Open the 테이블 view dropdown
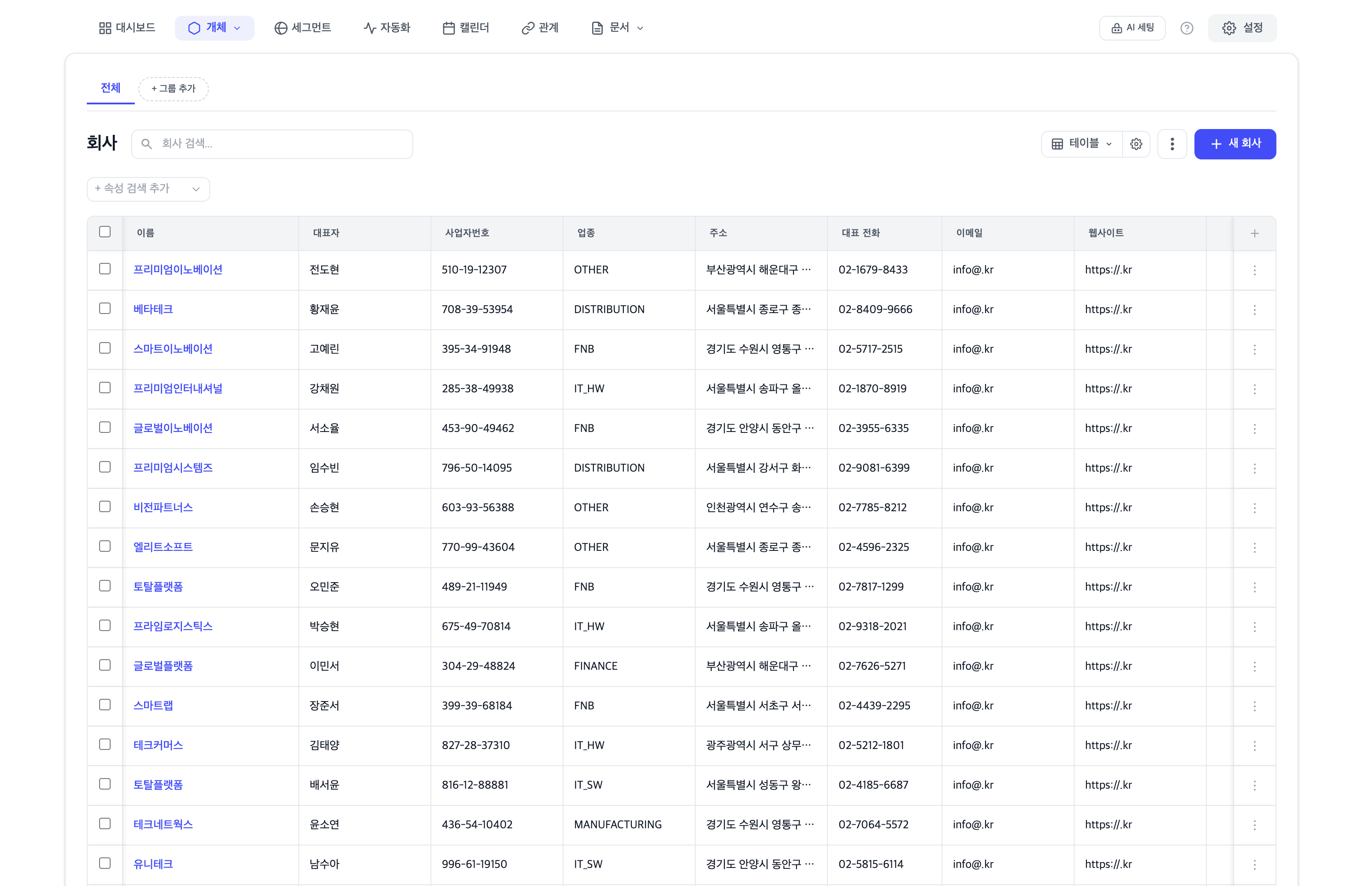This screenshot has width=1372, height=886. [1081, 144]
